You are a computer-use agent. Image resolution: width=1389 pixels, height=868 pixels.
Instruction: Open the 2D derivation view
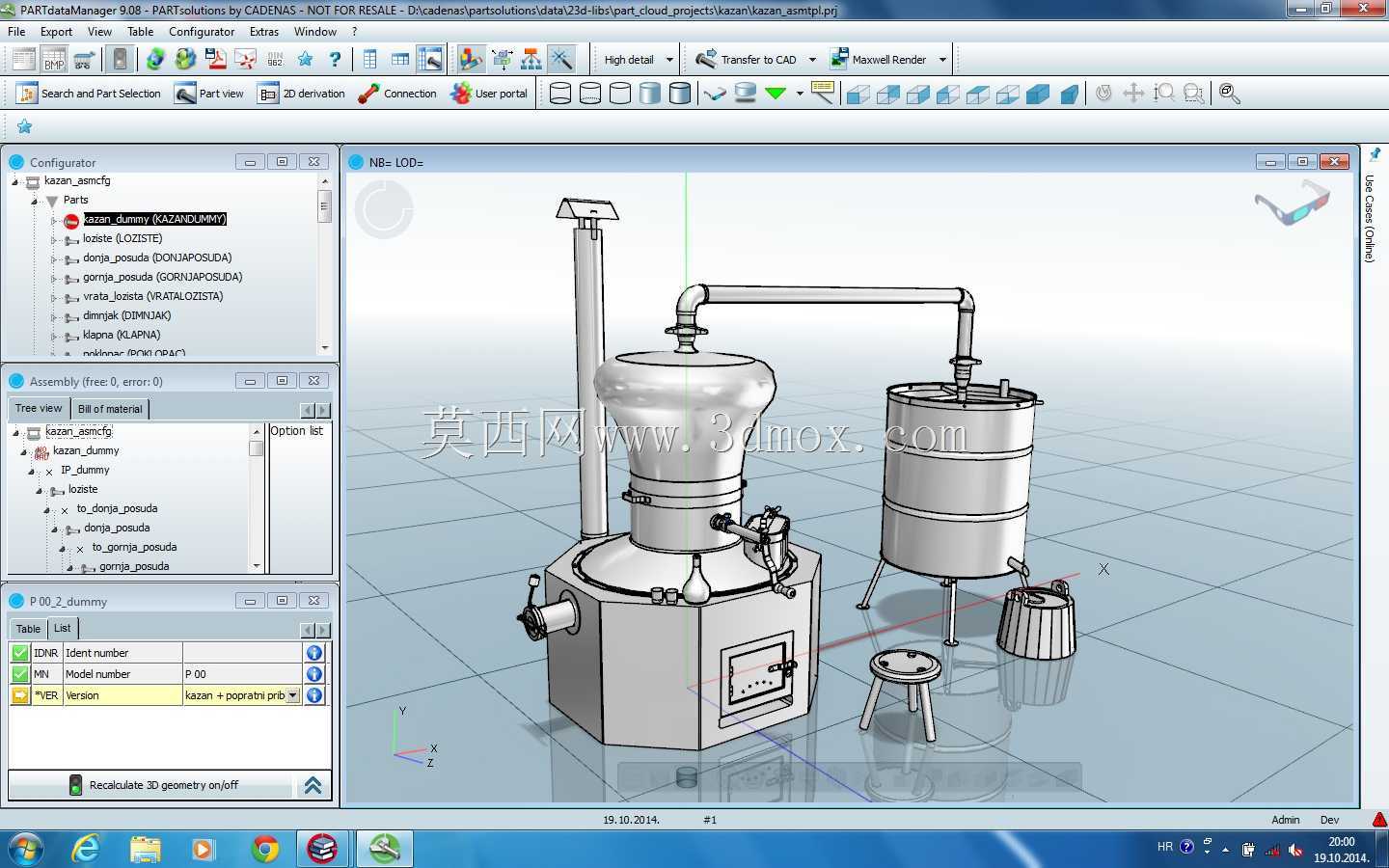pos(301,94)
